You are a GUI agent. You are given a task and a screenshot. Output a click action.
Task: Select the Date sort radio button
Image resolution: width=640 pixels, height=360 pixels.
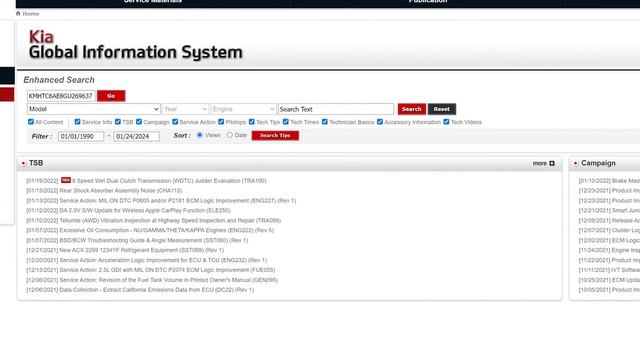[x=230, y=135]
